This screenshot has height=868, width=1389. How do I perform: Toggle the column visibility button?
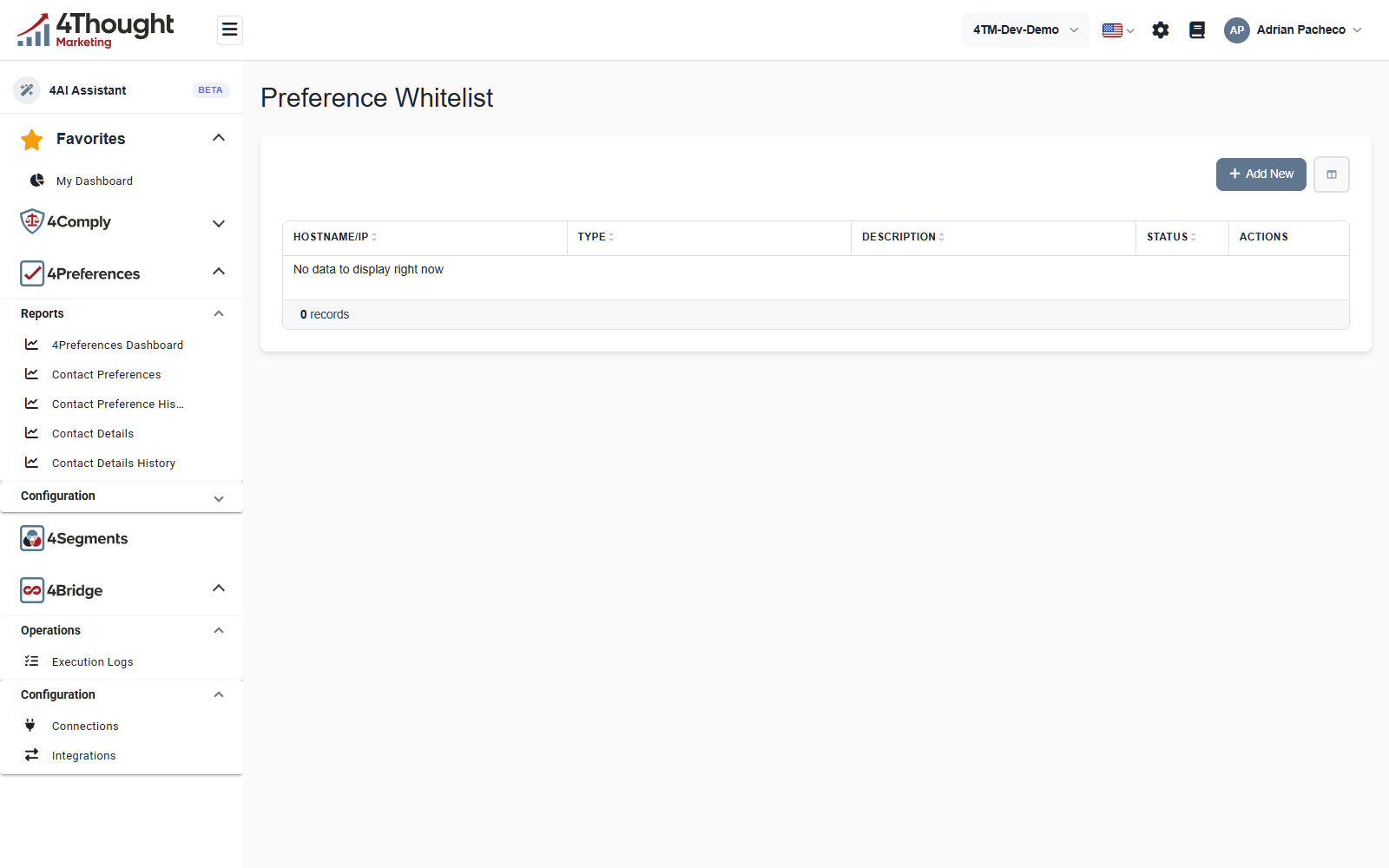click(x=1332, y=174)
